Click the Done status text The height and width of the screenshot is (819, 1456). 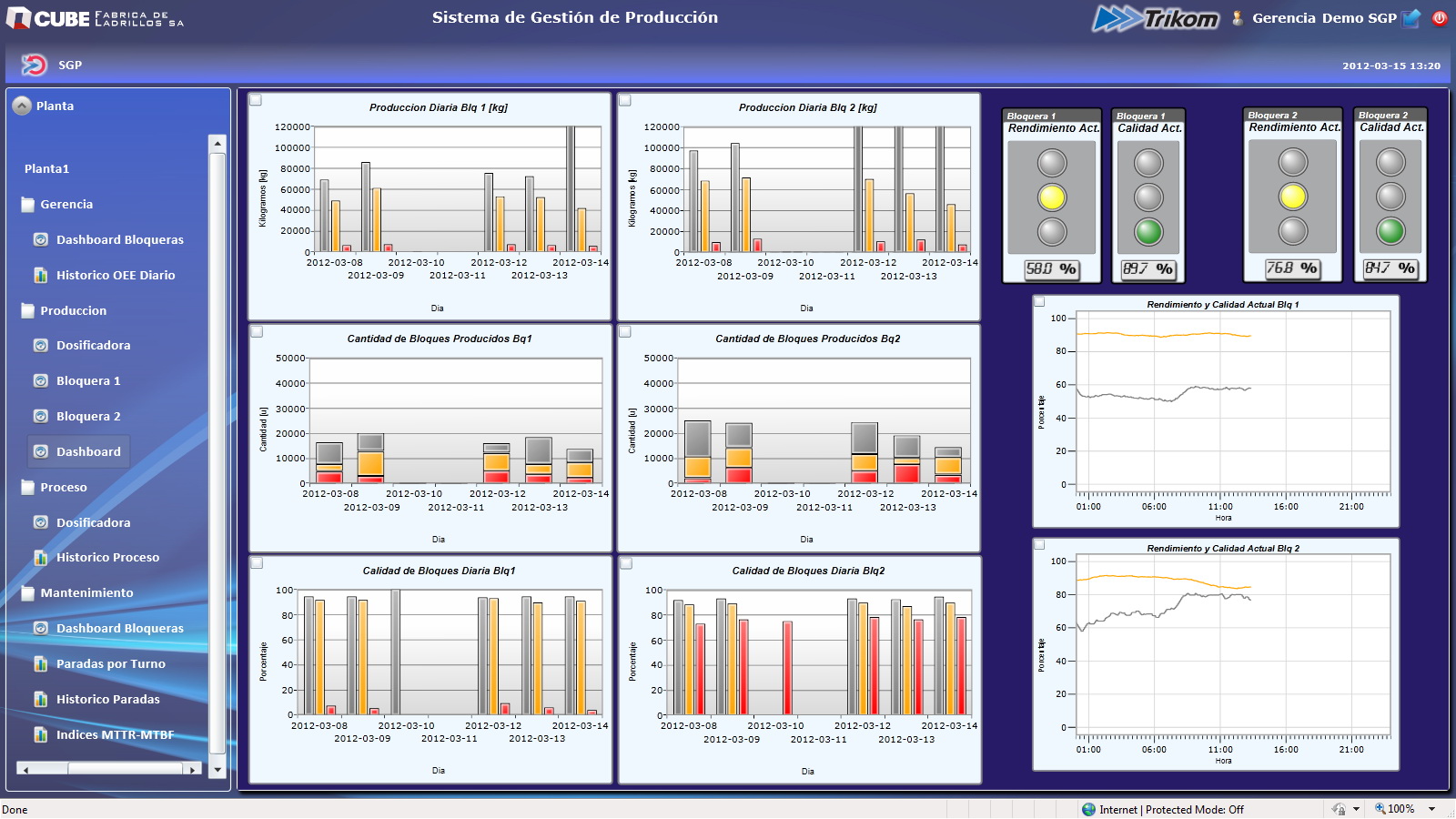click(x=15, y=810)
